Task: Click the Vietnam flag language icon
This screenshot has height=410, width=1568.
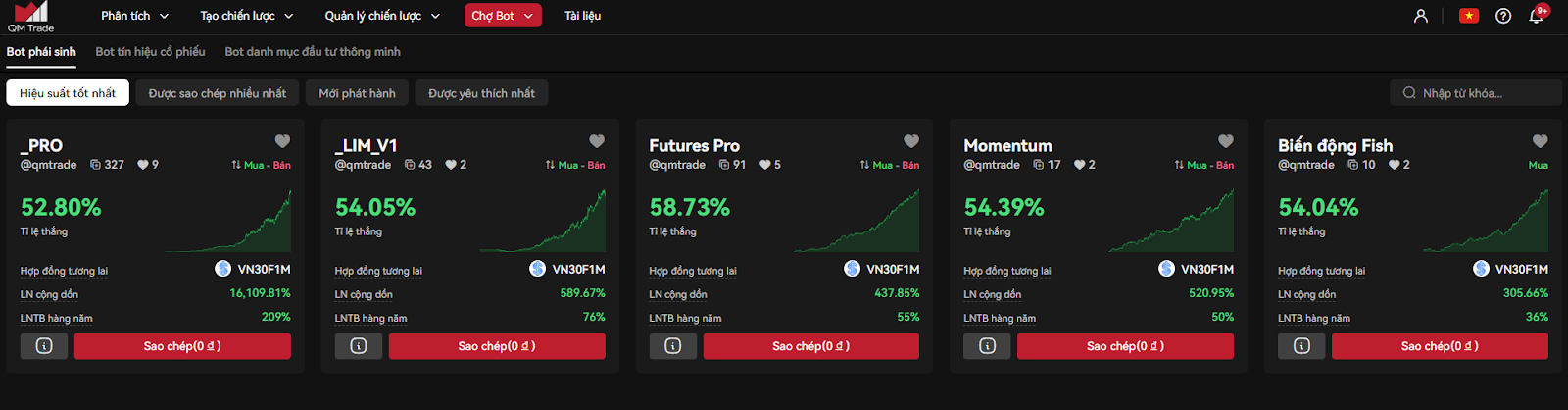Action: (1469, 16)
